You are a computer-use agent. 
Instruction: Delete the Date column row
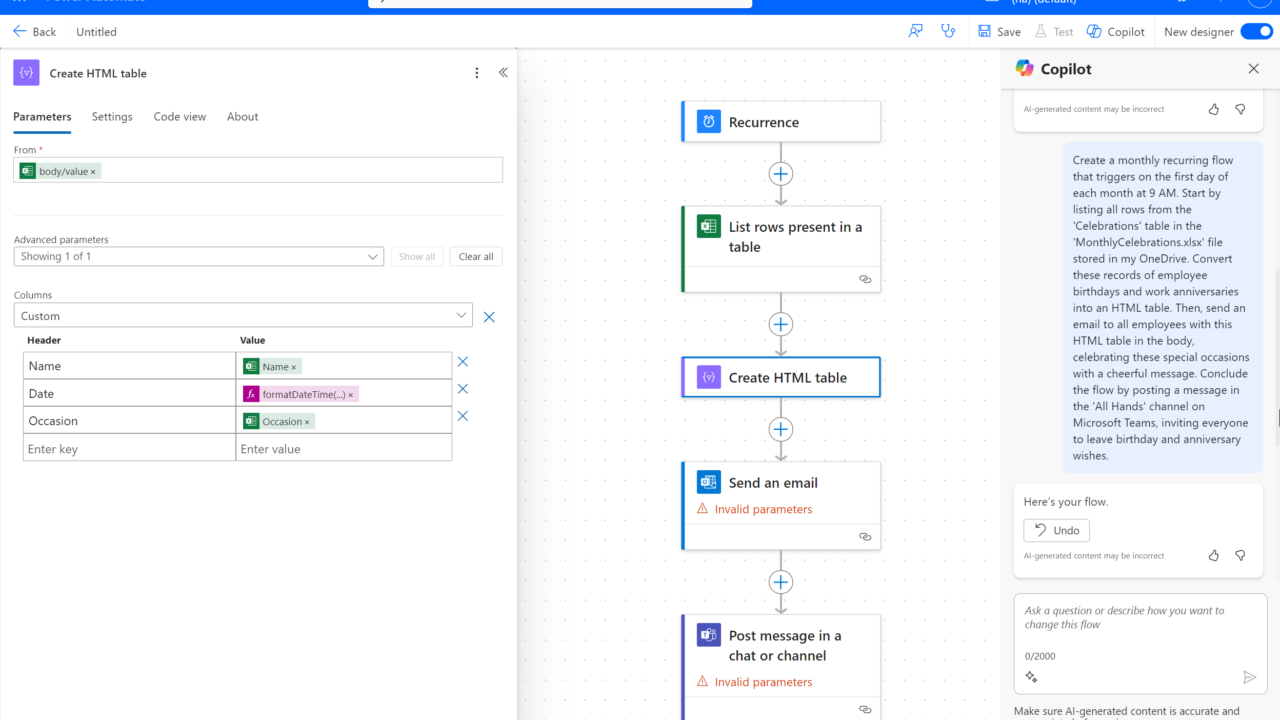coord(463,389)
